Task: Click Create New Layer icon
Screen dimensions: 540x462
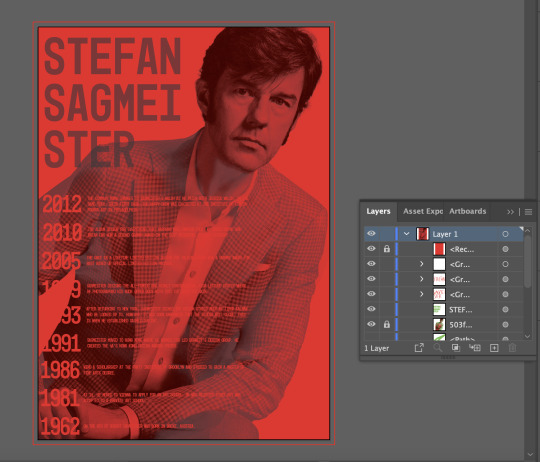Action: point(494,348)
